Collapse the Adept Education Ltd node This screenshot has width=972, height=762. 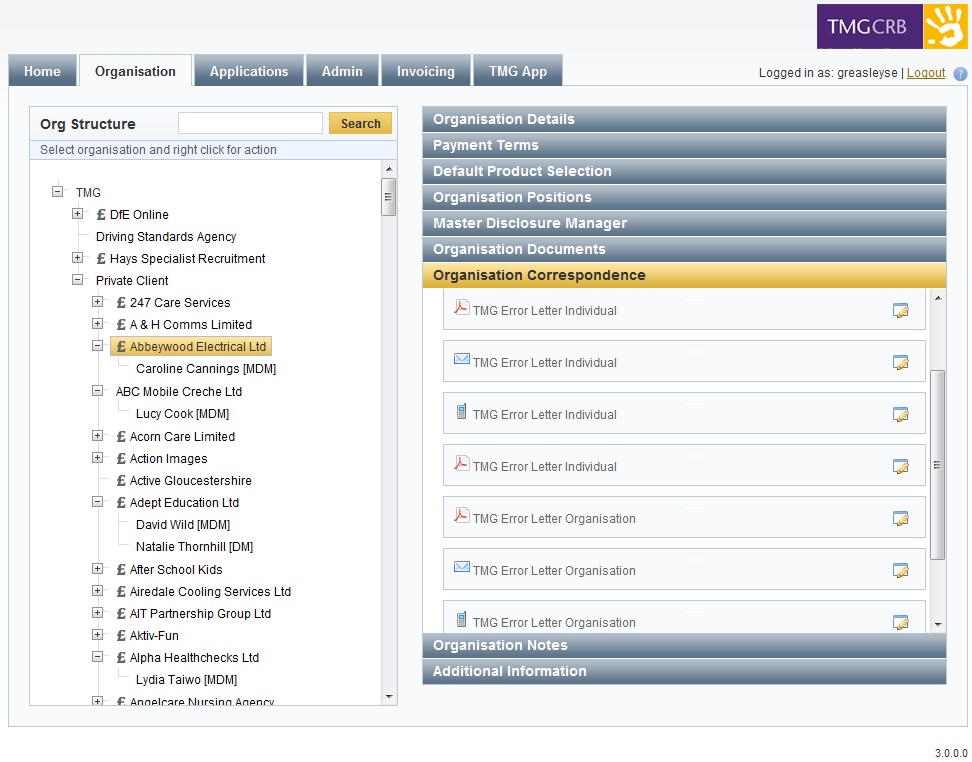[97, 502]
